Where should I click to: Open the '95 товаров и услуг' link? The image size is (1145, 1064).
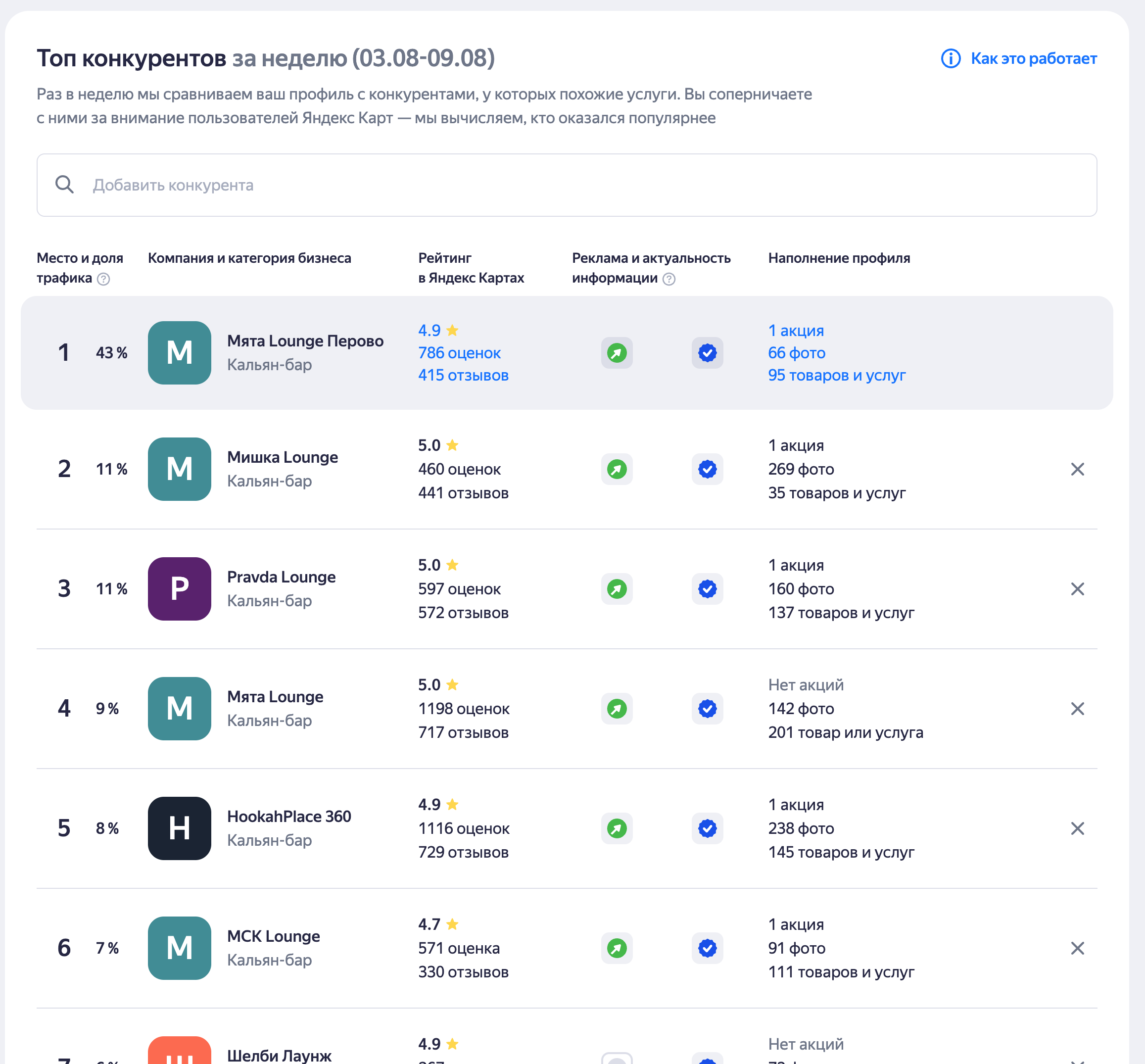(836, 376)
